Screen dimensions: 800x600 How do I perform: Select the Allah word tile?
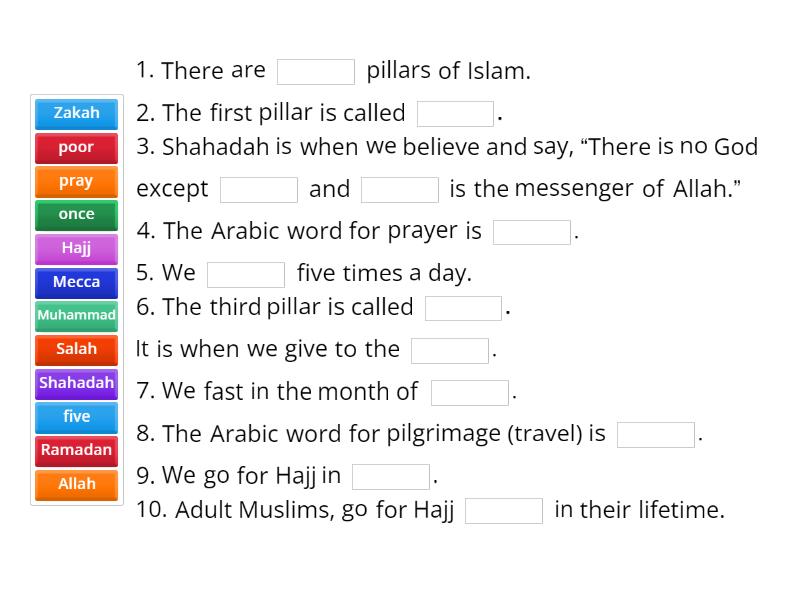pyautogui.click(x=76, y=484)
